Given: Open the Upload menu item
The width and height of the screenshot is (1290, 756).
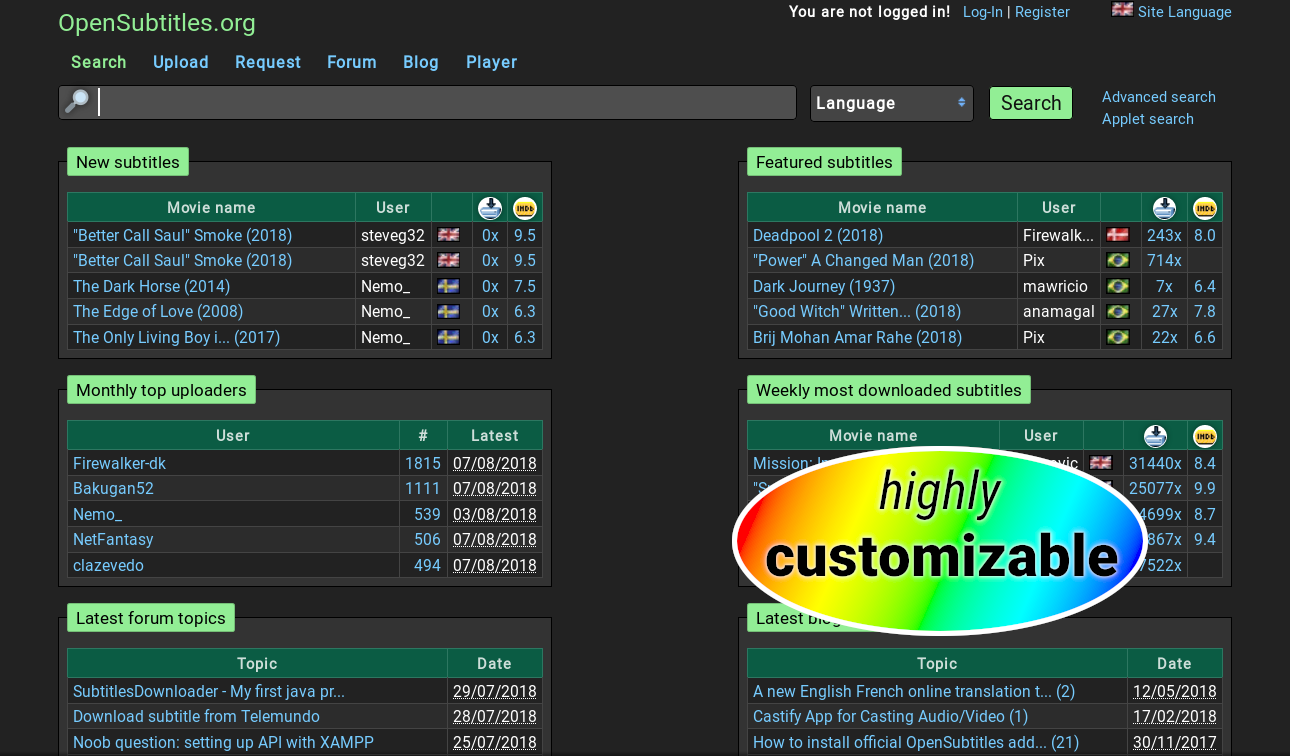Looking at the screenshot, I should click(x=181, y=62).
